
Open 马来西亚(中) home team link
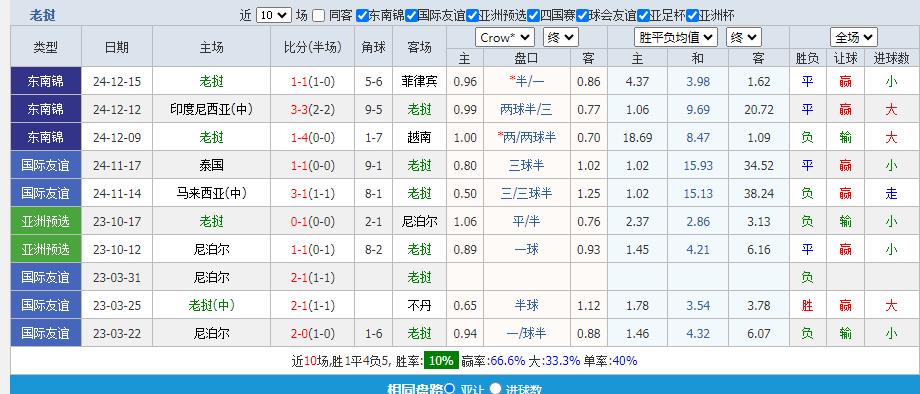point(211,193)
